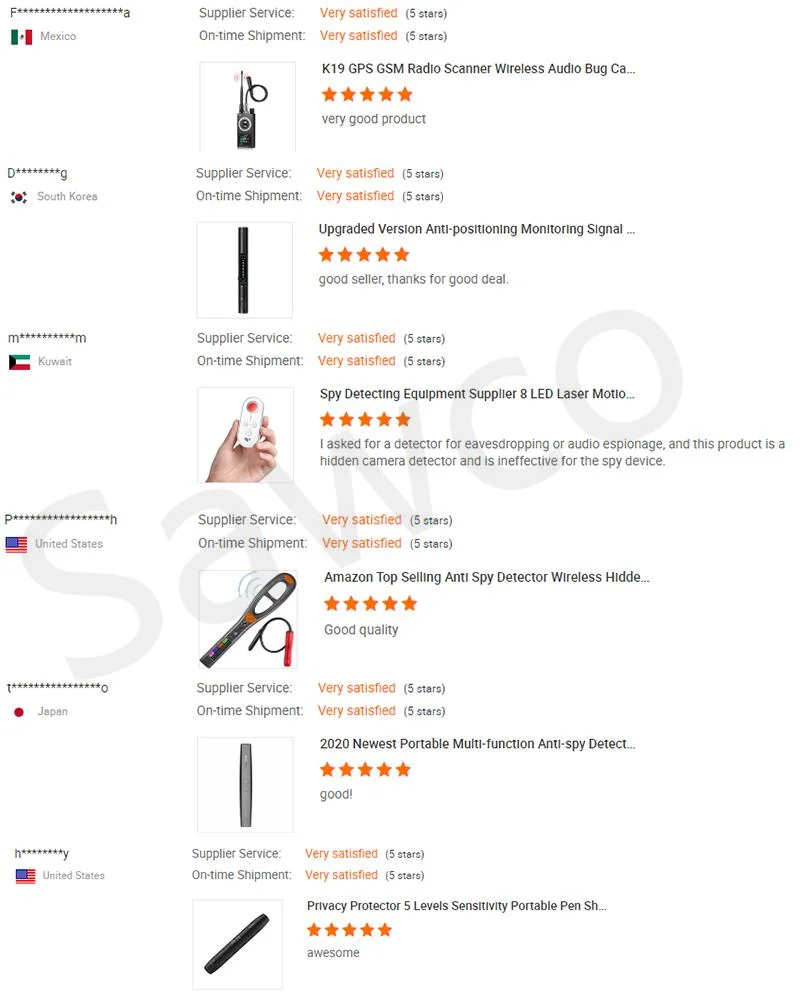Image resolution: width=800 pixels, height=1000 pixels.
Task: Open the Upgraded Version Anti-positioning product image
Action: (244, 270)
